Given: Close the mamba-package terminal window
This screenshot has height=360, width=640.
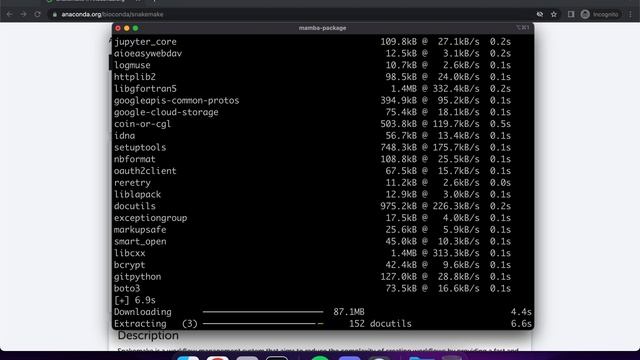Looking at the screenshot, I should 118,28.
